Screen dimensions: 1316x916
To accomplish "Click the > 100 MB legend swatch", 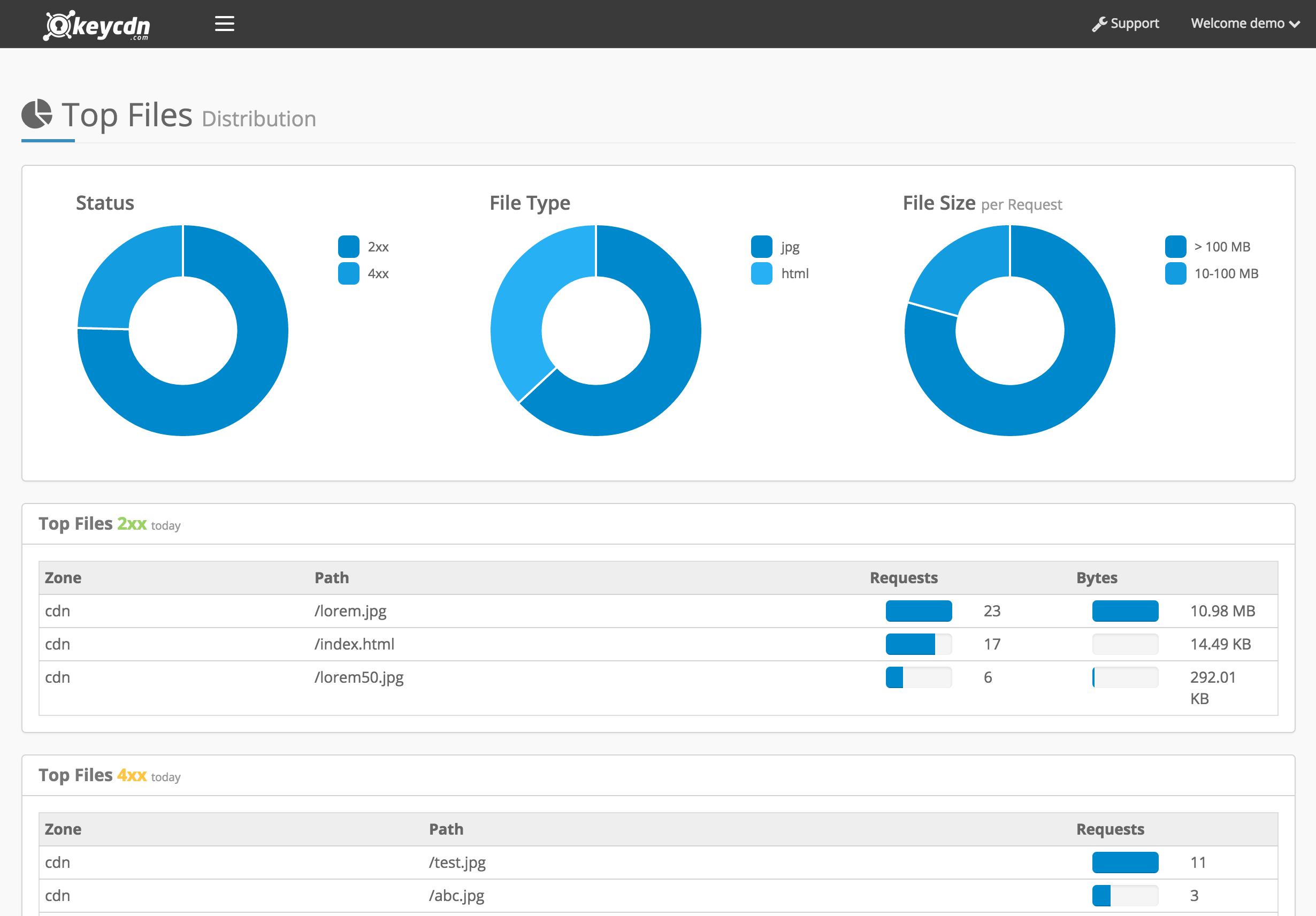I will click(1176, 247).
